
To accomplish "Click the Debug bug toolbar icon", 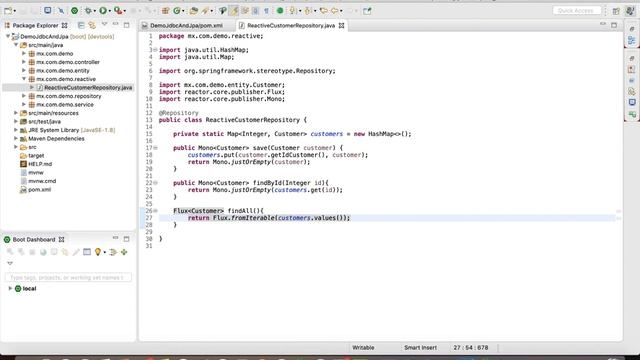I will 88,11.
